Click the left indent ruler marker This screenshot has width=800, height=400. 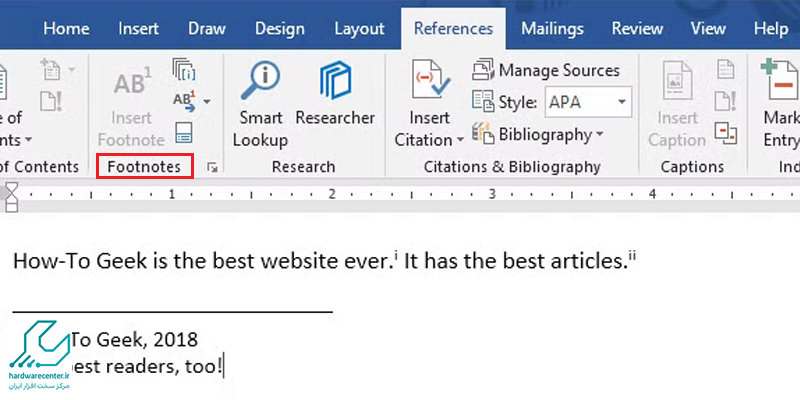[x=11, y=206]
